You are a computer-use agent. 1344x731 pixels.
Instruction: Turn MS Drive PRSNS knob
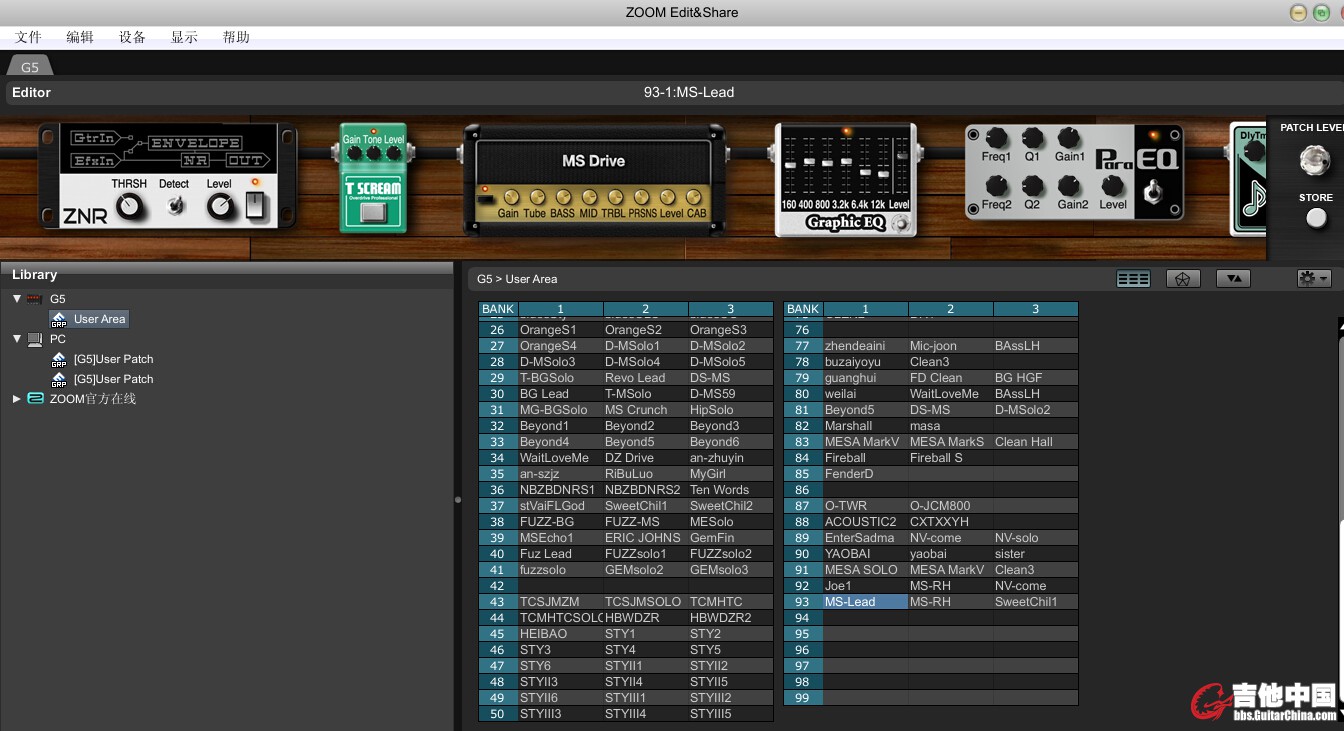click(x=642, y=197)
